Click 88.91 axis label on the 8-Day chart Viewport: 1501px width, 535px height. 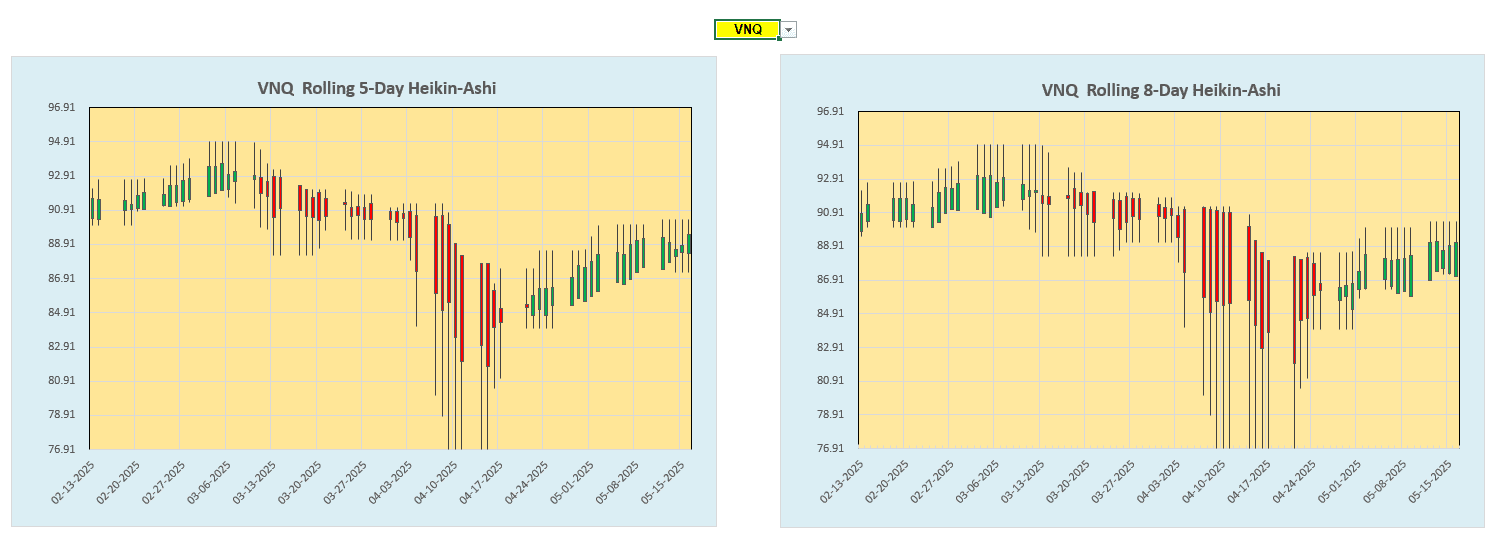tap(831, 245)
